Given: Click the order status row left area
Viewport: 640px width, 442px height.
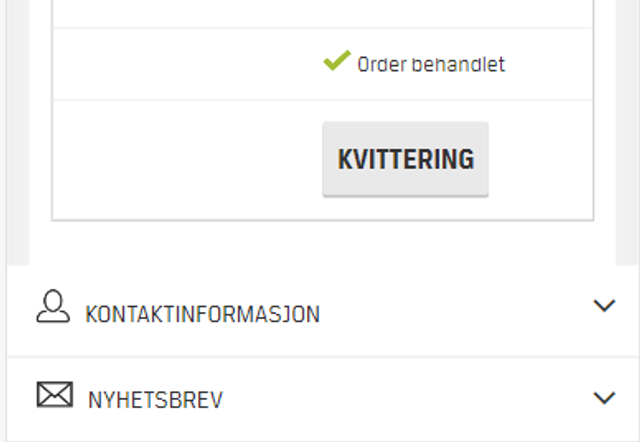Looking at the screenshot, I should pos(180,65).
